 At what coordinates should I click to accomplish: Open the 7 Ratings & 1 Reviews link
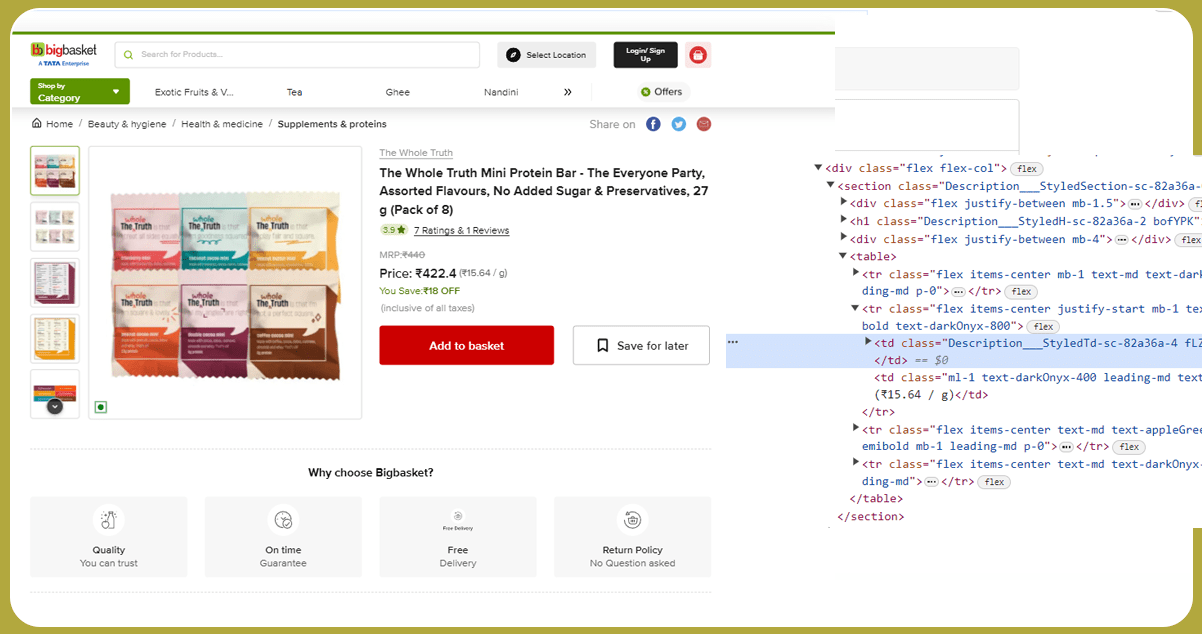coord(461,230)
